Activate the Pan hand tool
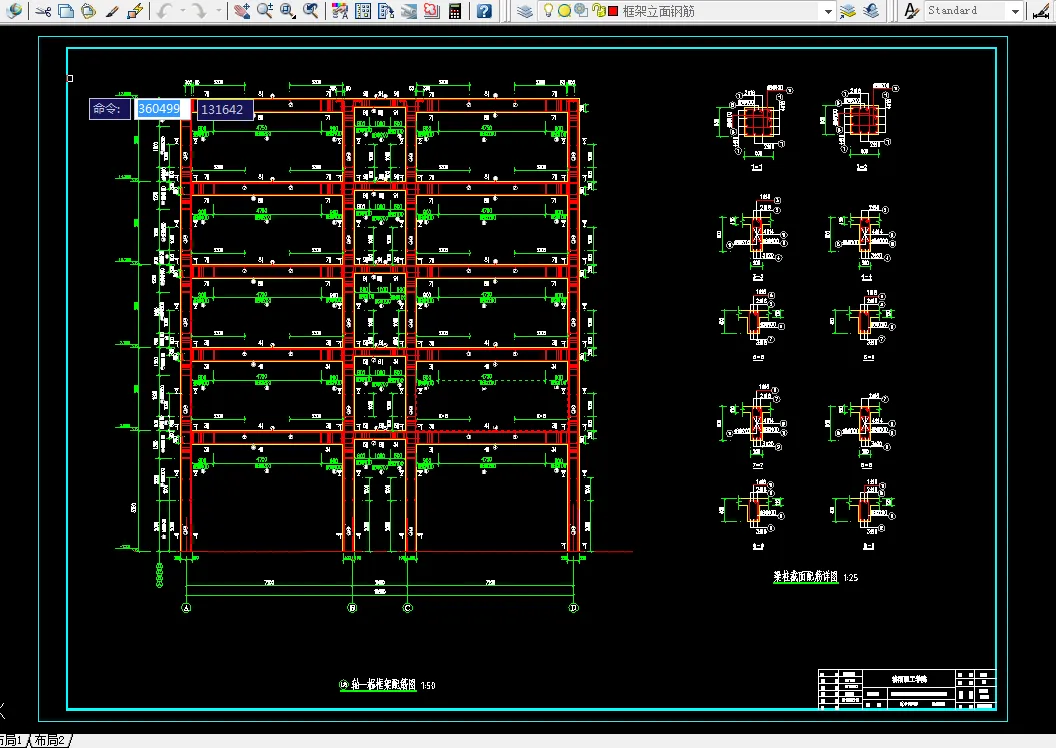 (x=242, y=11)
